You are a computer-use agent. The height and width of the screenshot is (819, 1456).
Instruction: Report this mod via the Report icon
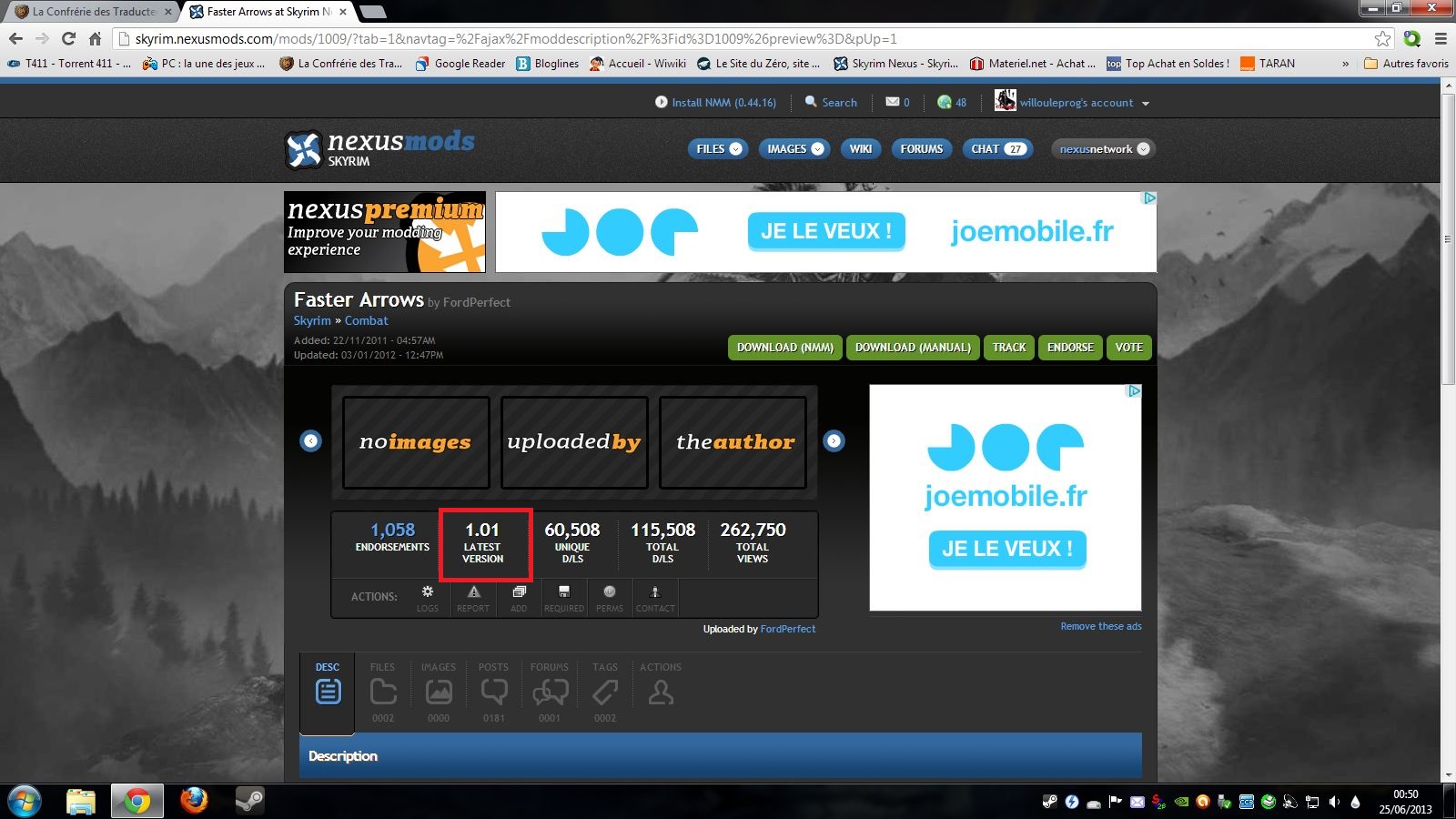click(x=473, y=598)
